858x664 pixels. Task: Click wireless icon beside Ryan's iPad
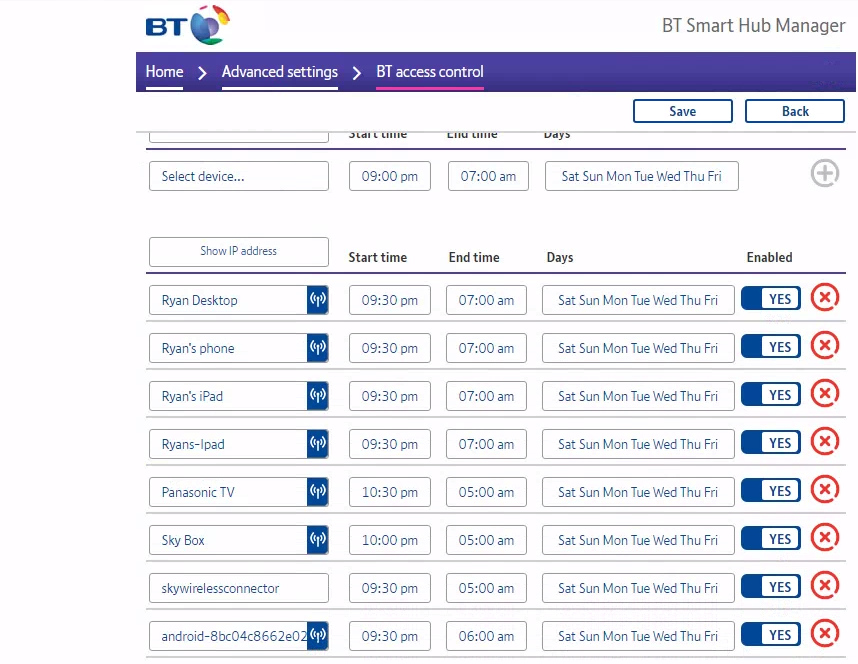tap(317, 396)
